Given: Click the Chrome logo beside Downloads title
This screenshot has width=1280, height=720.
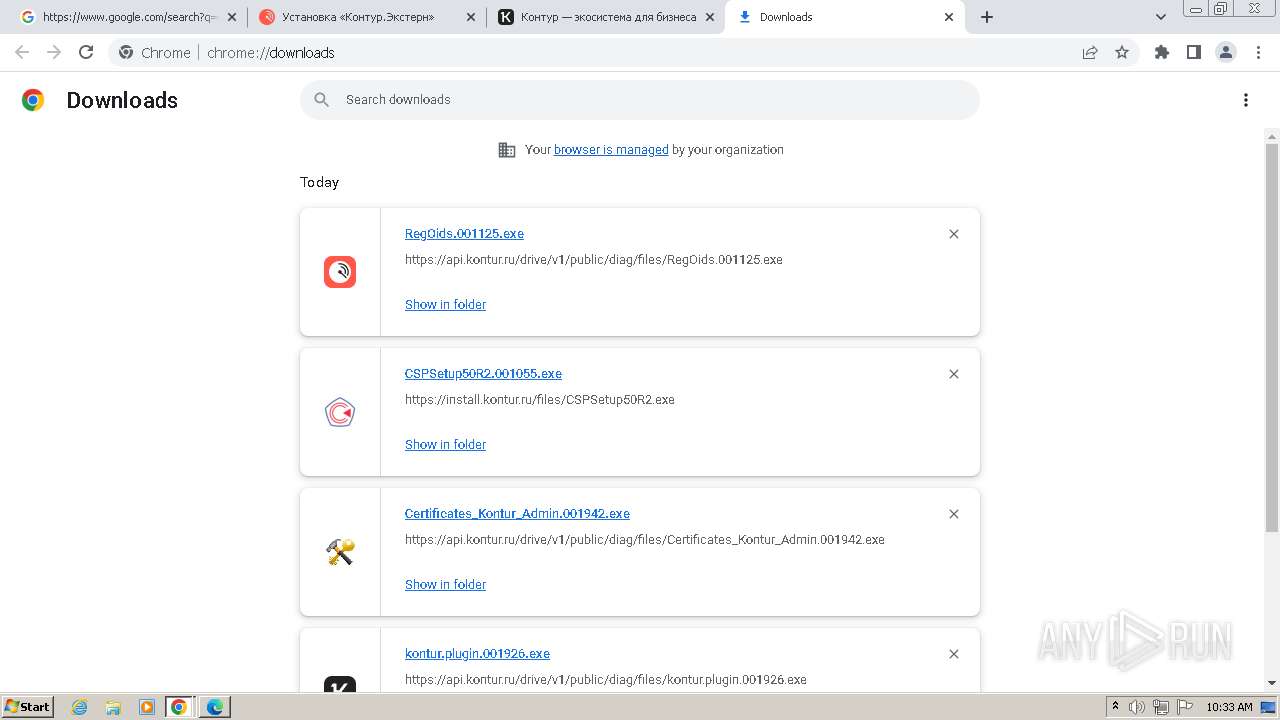Looking at the screenshot, I should (x=33, y=100).
